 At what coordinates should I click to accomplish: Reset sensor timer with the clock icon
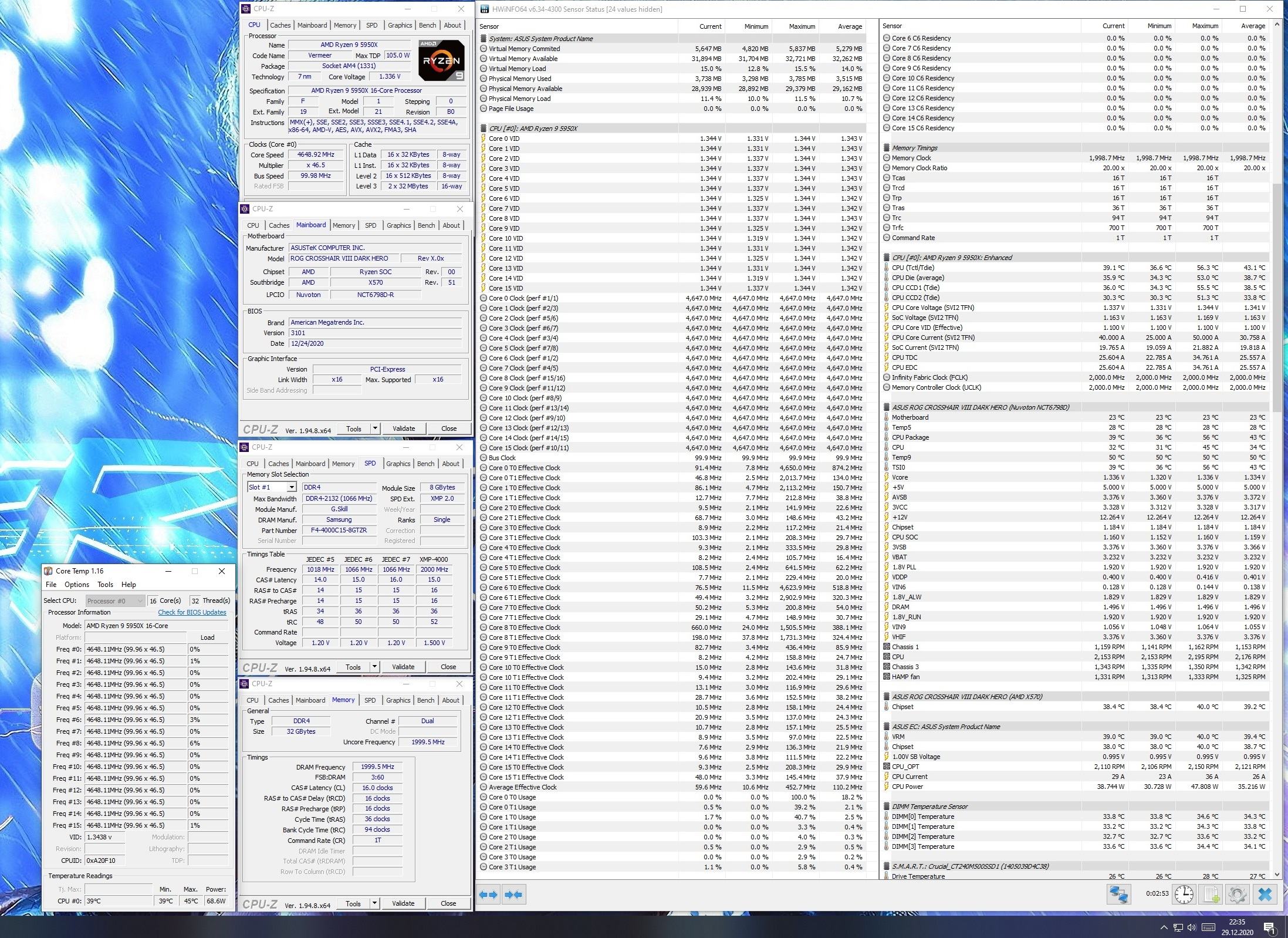pos(1184,895)
